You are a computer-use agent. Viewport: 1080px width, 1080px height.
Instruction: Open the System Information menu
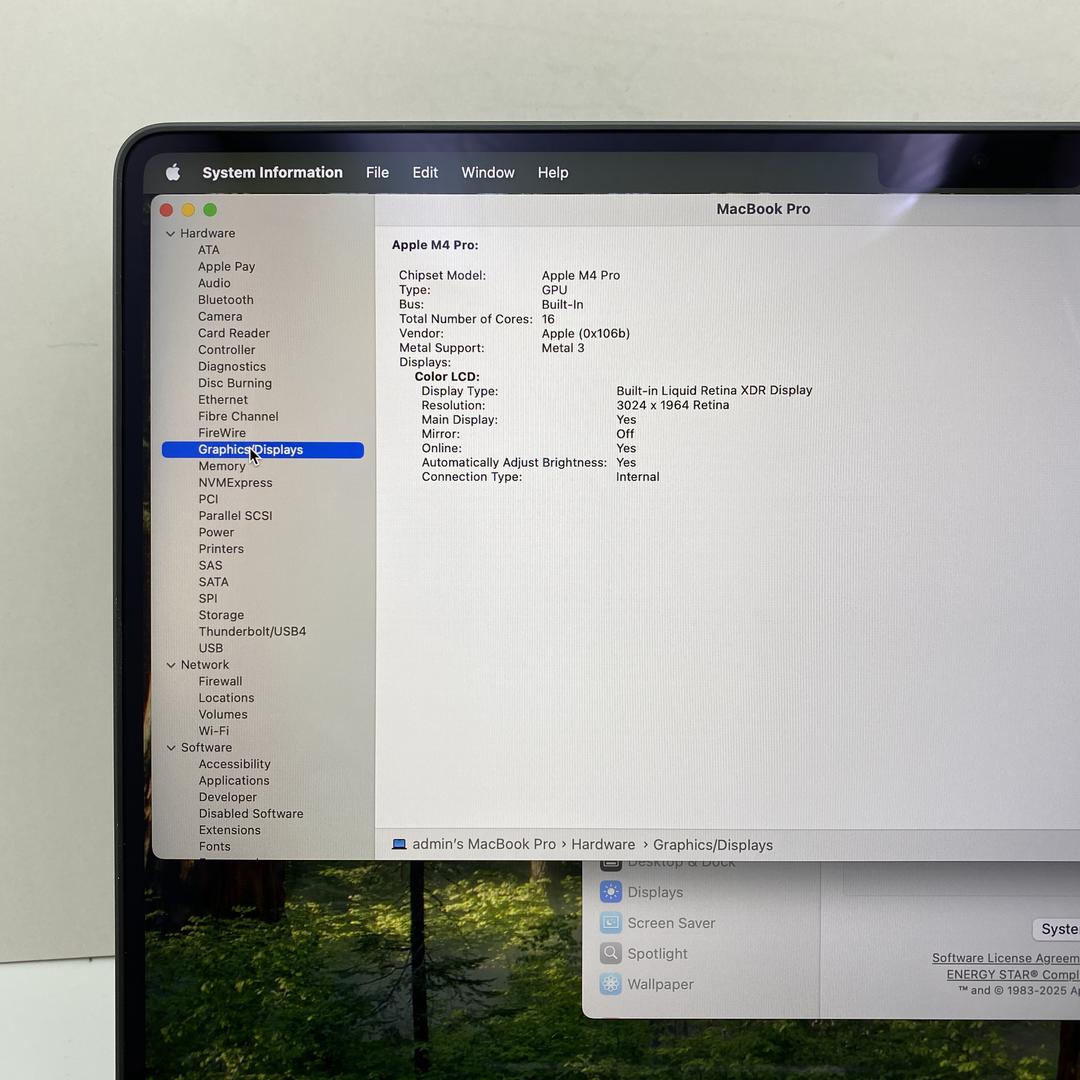tap(272, 172)
